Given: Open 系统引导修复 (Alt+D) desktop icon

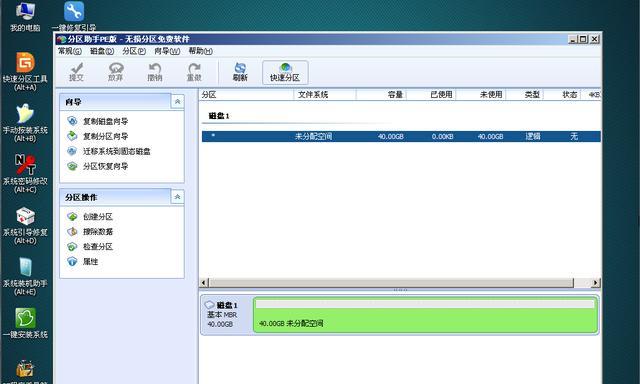Looking at the screenshot, I should click(x=25, y=225).
